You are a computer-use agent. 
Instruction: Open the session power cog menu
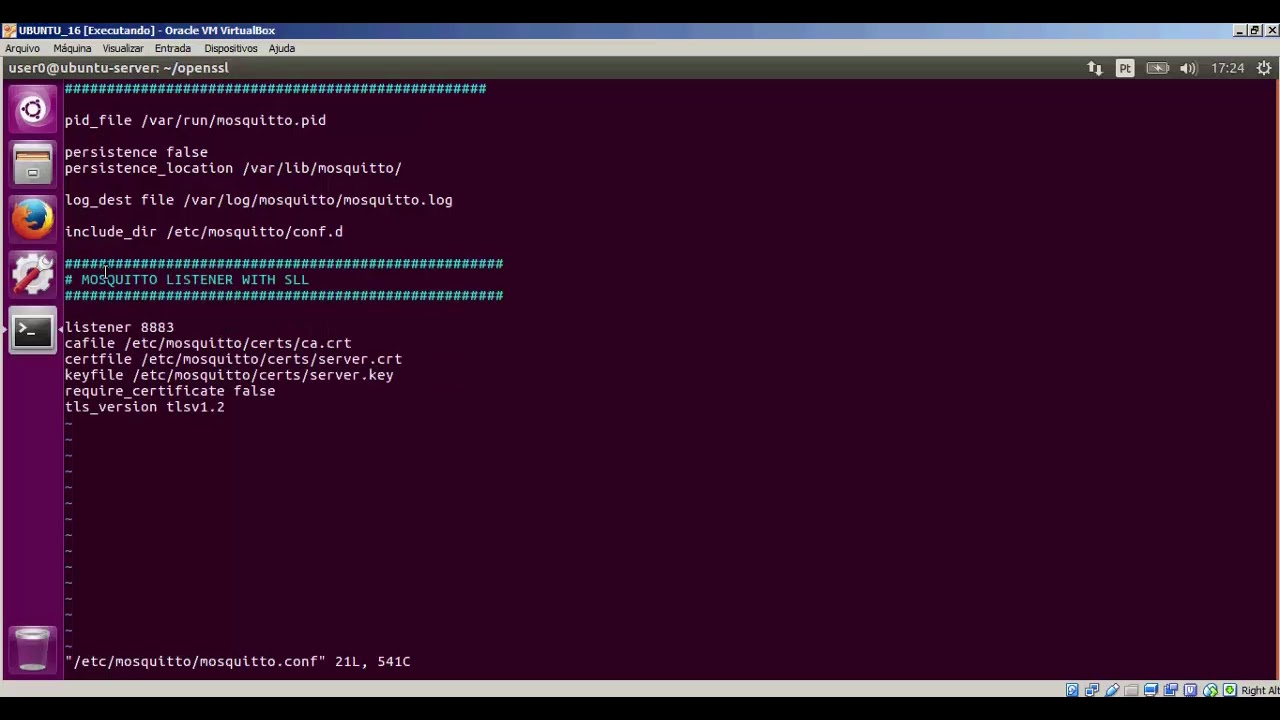point(1264,68)
